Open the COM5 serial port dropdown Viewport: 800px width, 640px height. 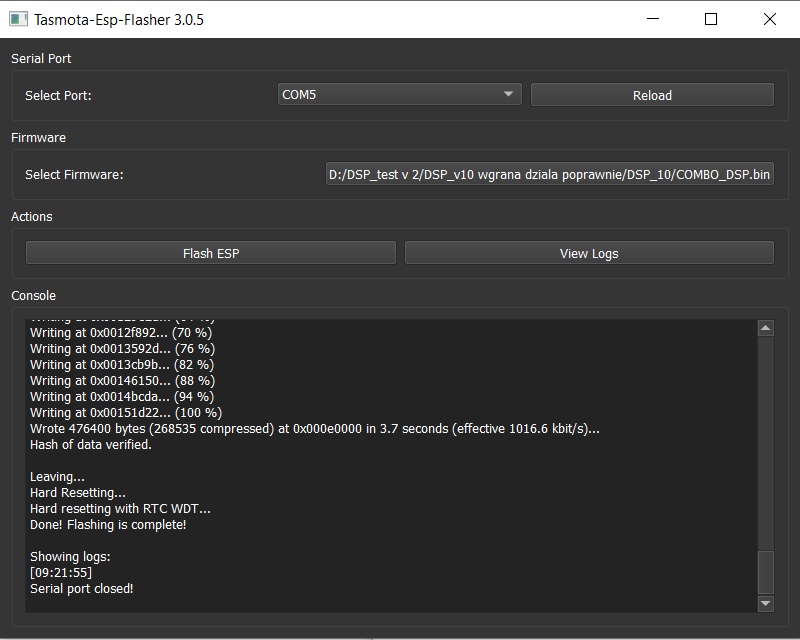point(398,94)
